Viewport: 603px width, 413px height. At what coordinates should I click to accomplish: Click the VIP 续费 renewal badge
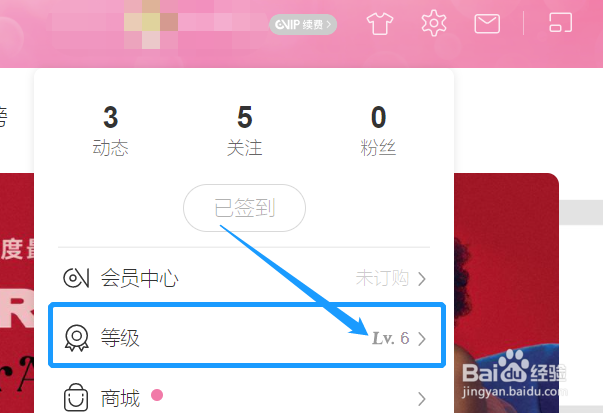pyautogui.click(x=303, y=25)
